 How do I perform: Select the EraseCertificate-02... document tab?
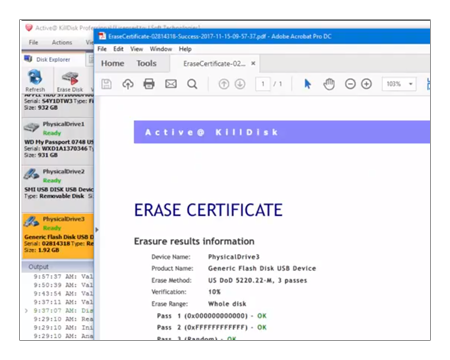coord(214,64)
